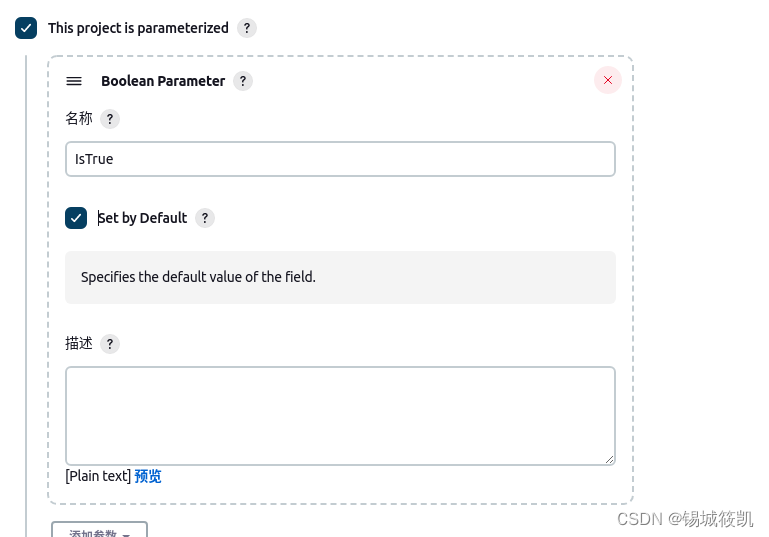Click the IsTrue name input field
This screenshot has width=769, height=537.
coord(340,159)
